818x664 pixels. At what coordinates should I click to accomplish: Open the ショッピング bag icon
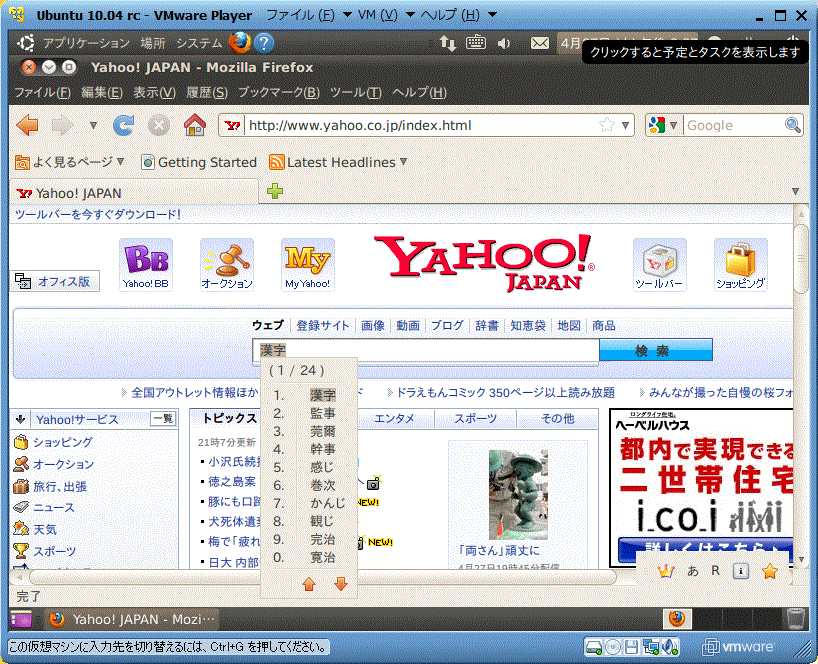(x=741, y=264)
